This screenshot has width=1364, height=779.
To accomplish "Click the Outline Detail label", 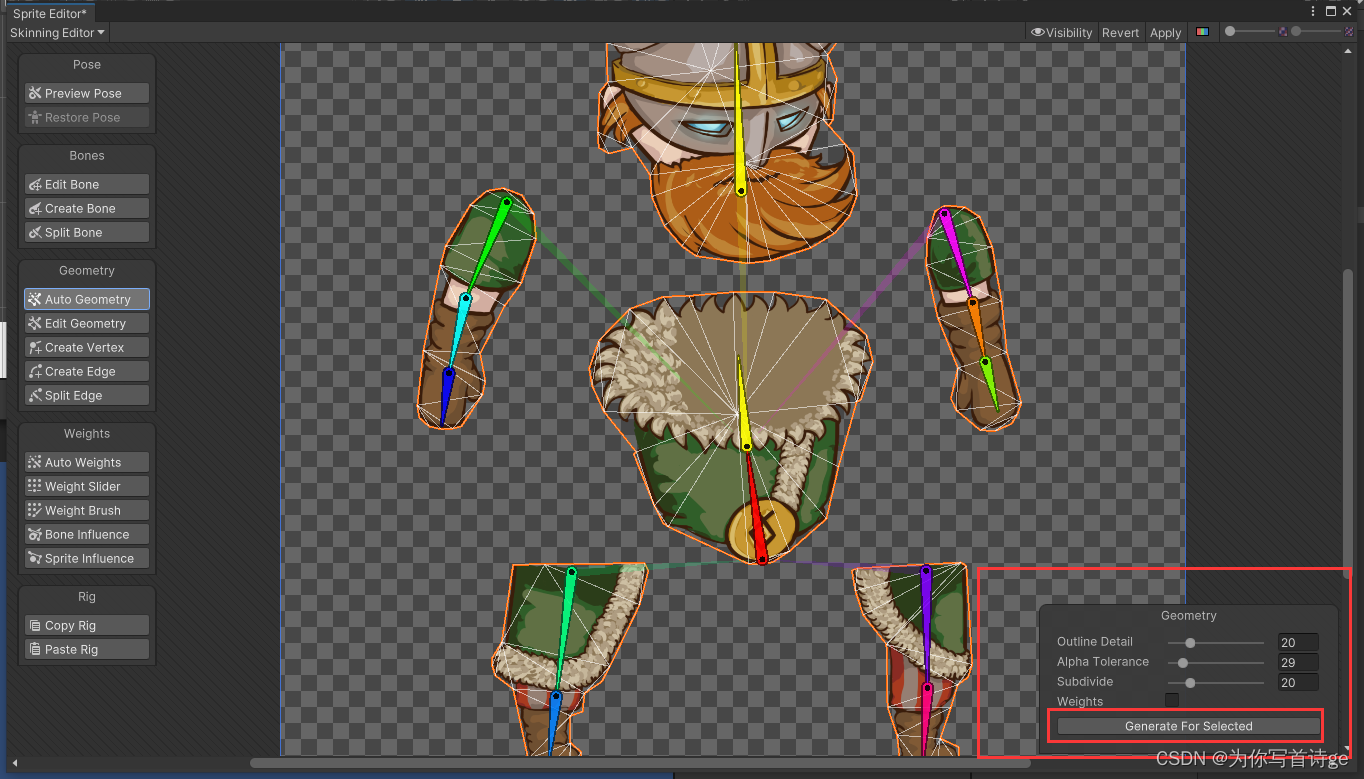I will (1095, 642).
